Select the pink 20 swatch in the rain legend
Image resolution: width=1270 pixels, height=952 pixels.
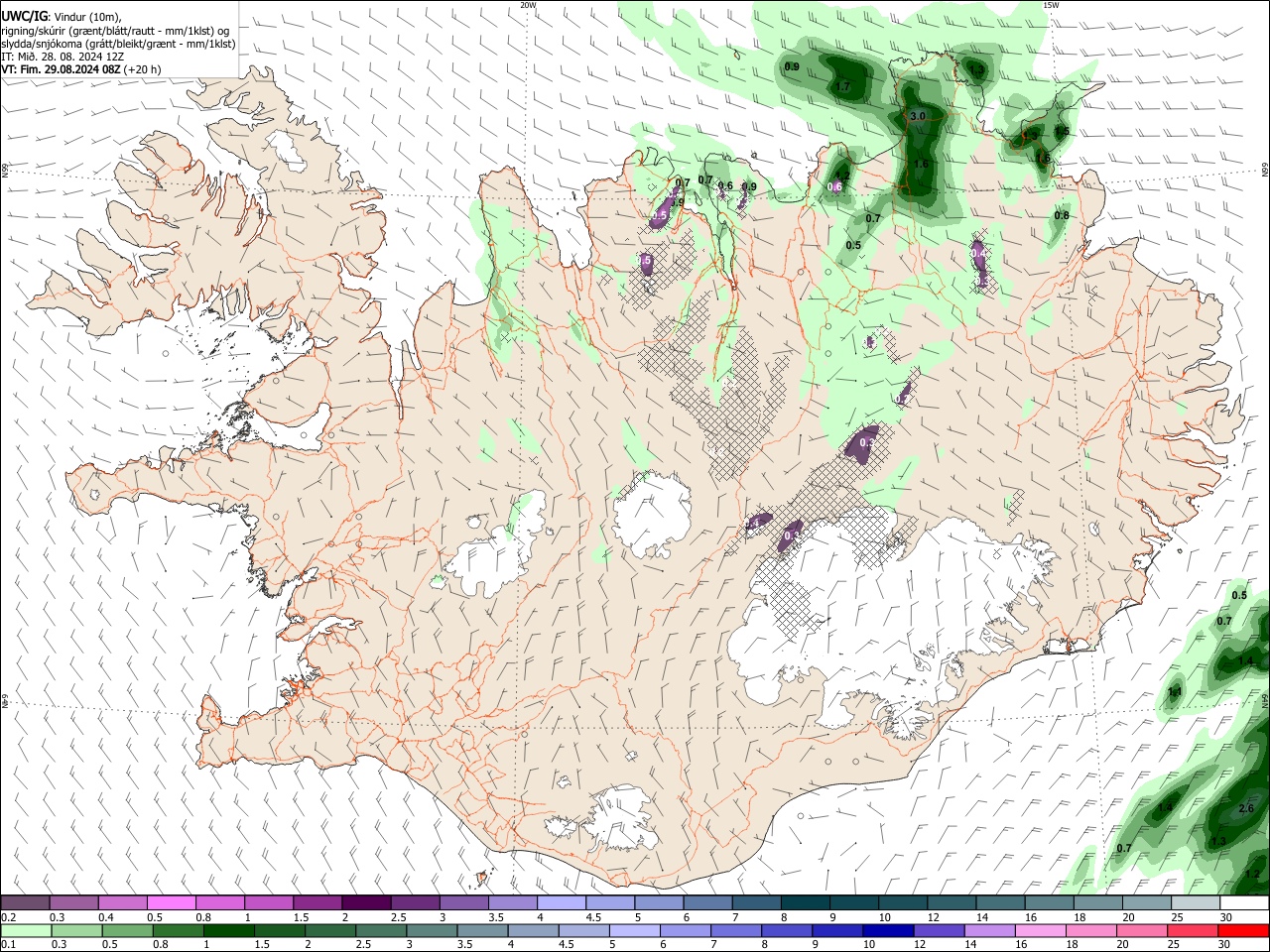pyautogui.click(x=1140, y=930)
